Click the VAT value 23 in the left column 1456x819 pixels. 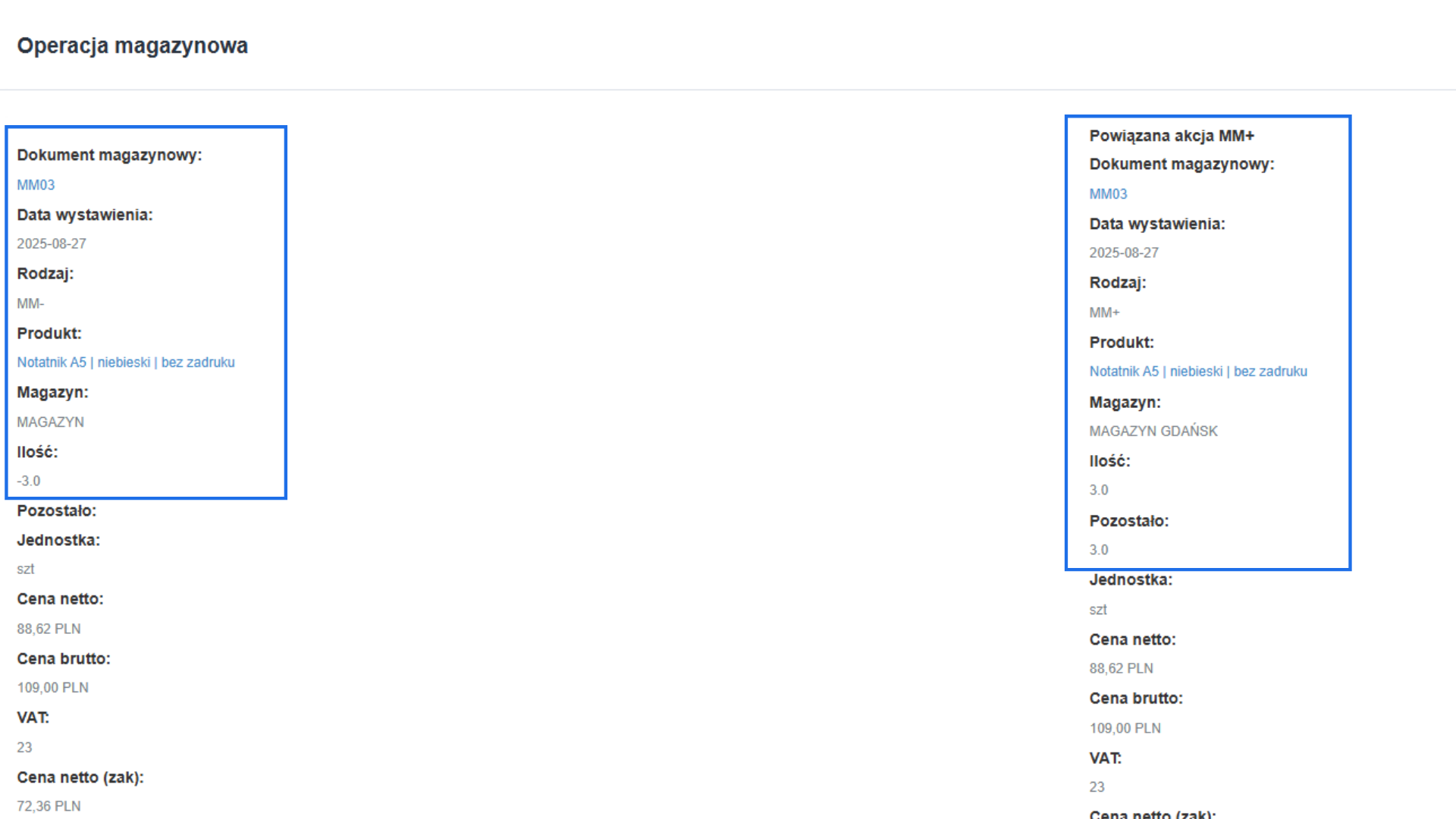[x=24, y=748]
